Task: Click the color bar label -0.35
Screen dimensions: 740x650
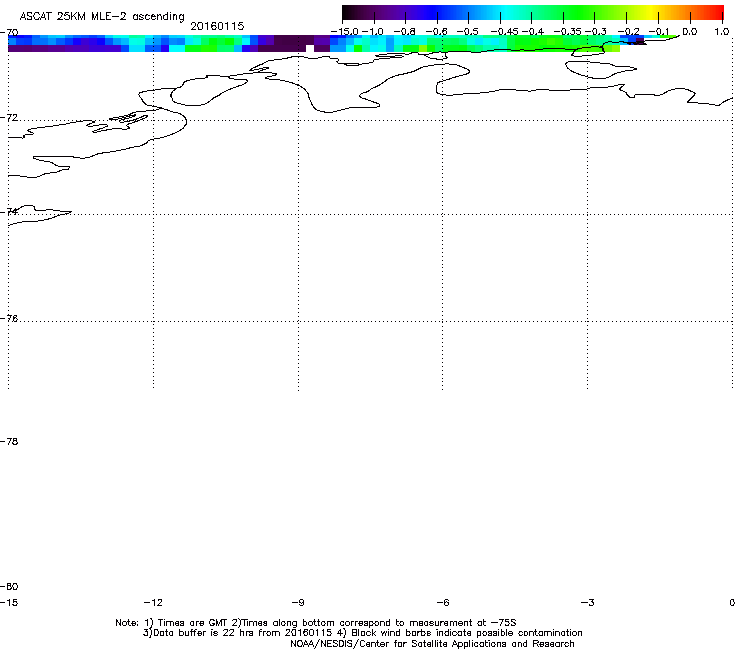Action: pyautogui.click(x=567, y=32)
